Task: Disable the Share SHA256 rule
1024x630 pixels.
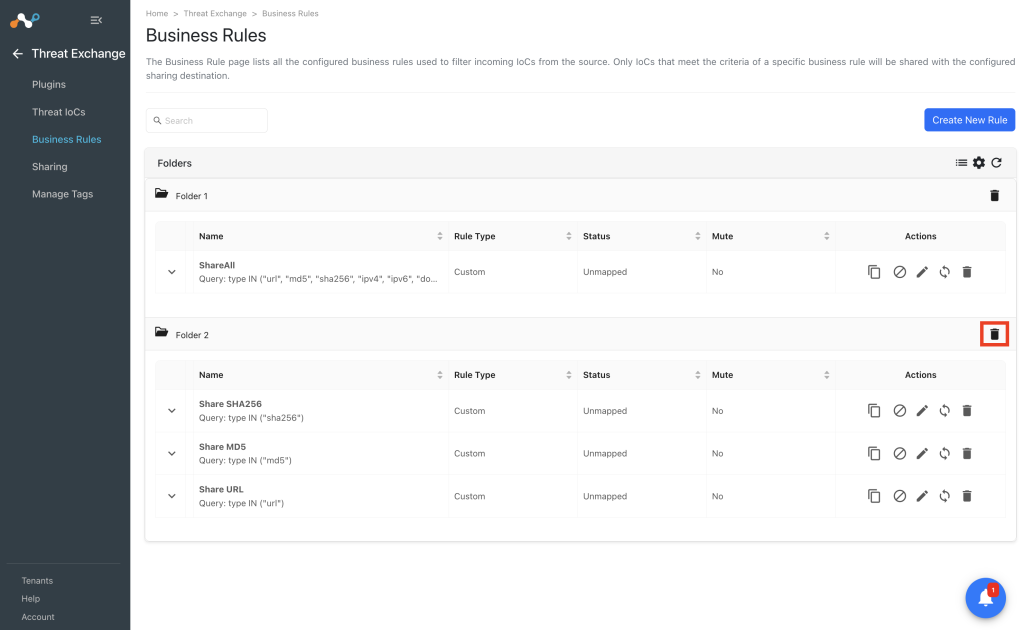Action: [x=899, y=411]
